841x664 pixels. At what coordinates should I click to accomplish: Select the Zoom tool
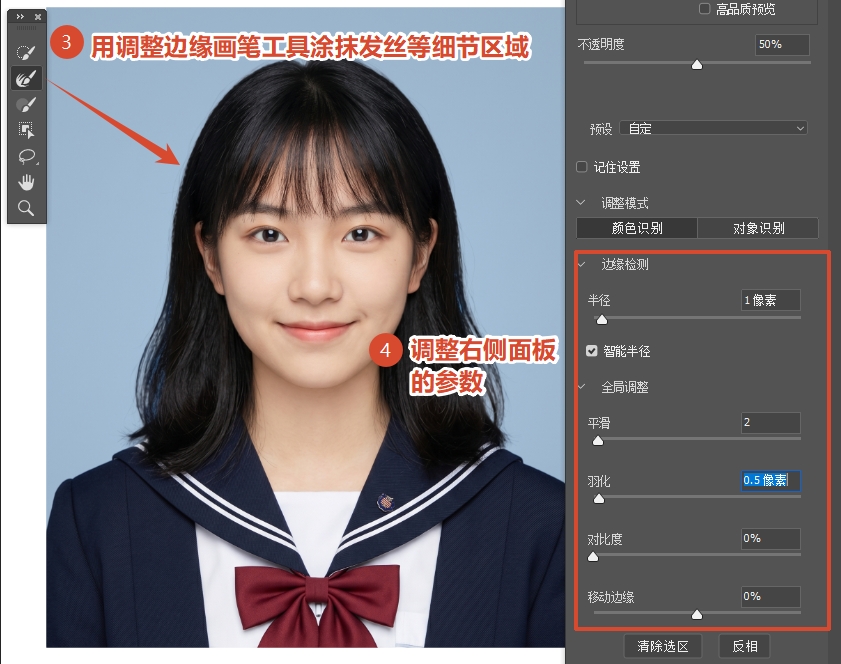[x=27, y=207]
